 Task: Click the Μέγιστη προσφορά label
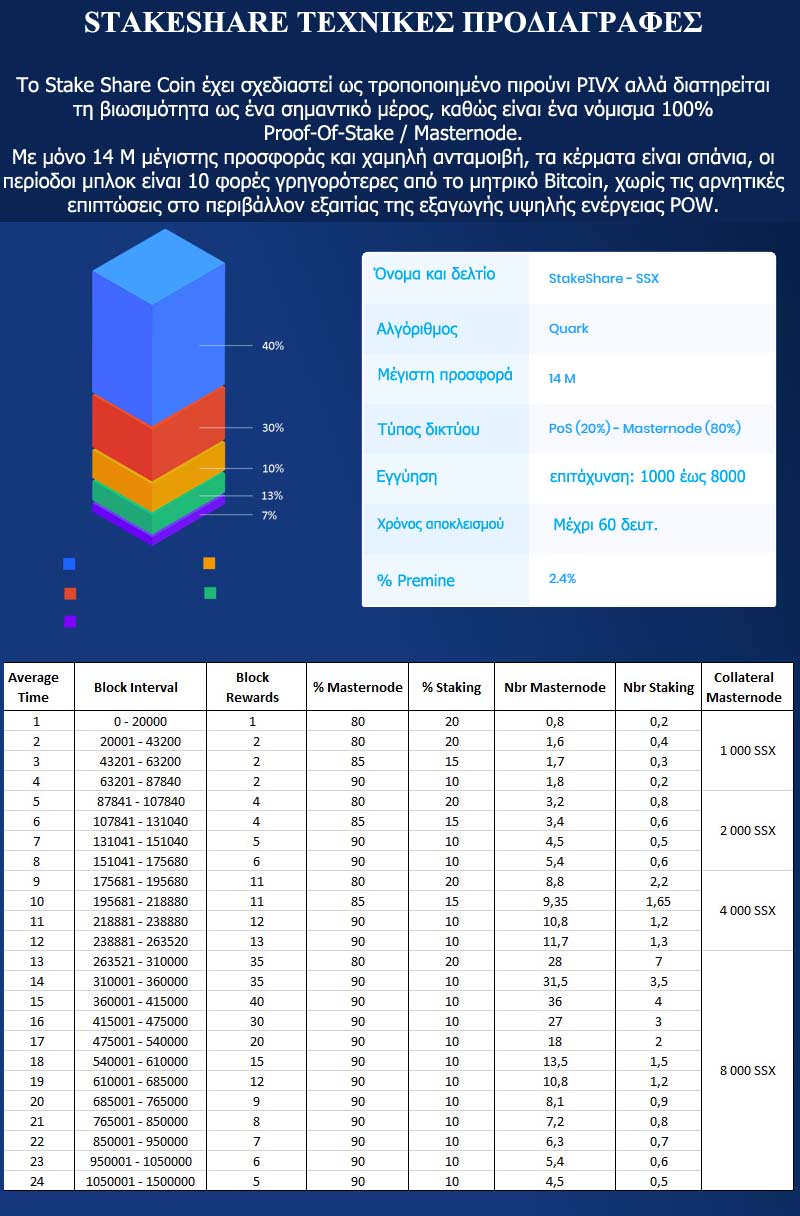[445, 375]
